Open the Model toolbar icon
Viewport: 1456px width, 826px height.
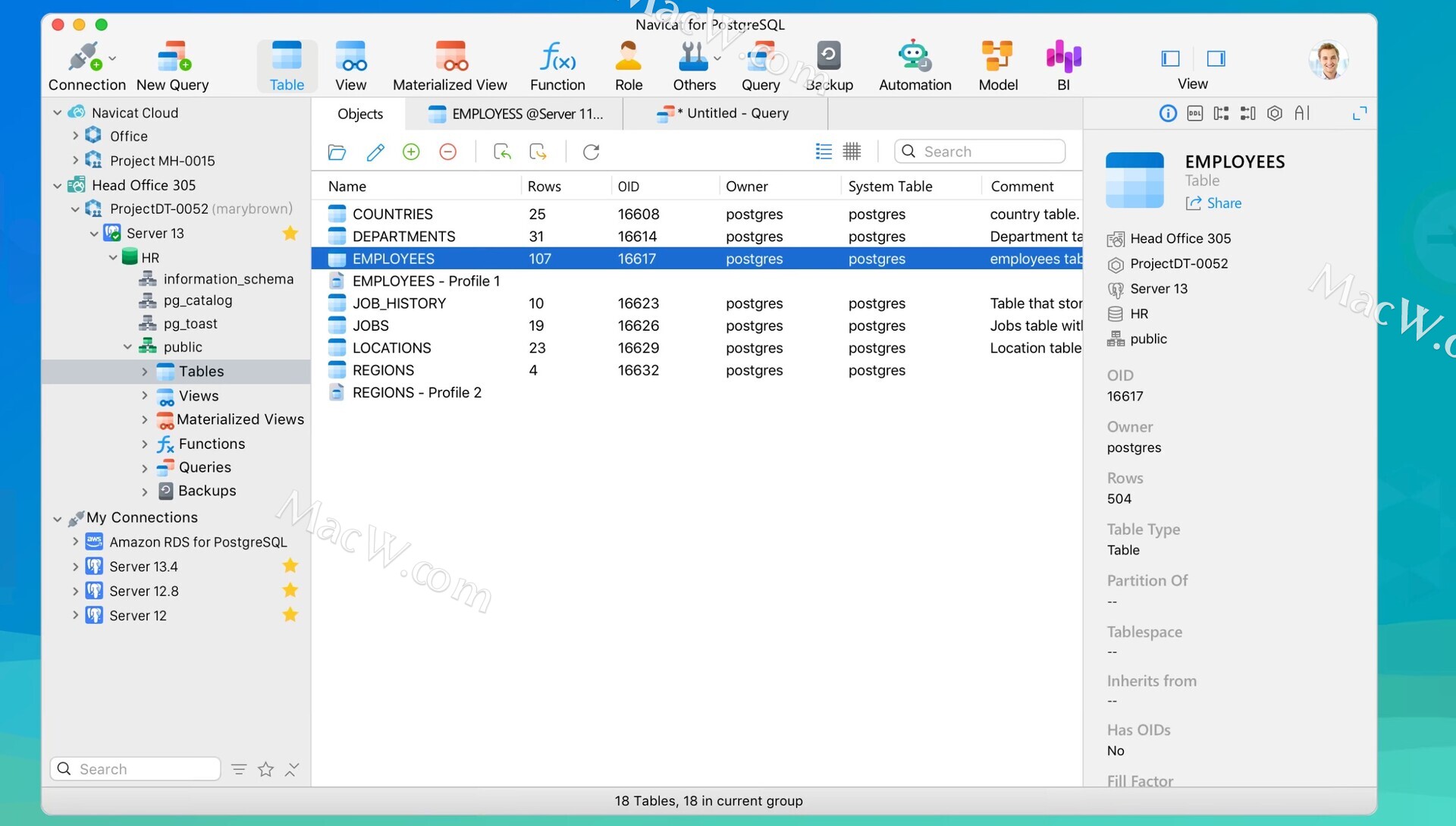point(998,67)
